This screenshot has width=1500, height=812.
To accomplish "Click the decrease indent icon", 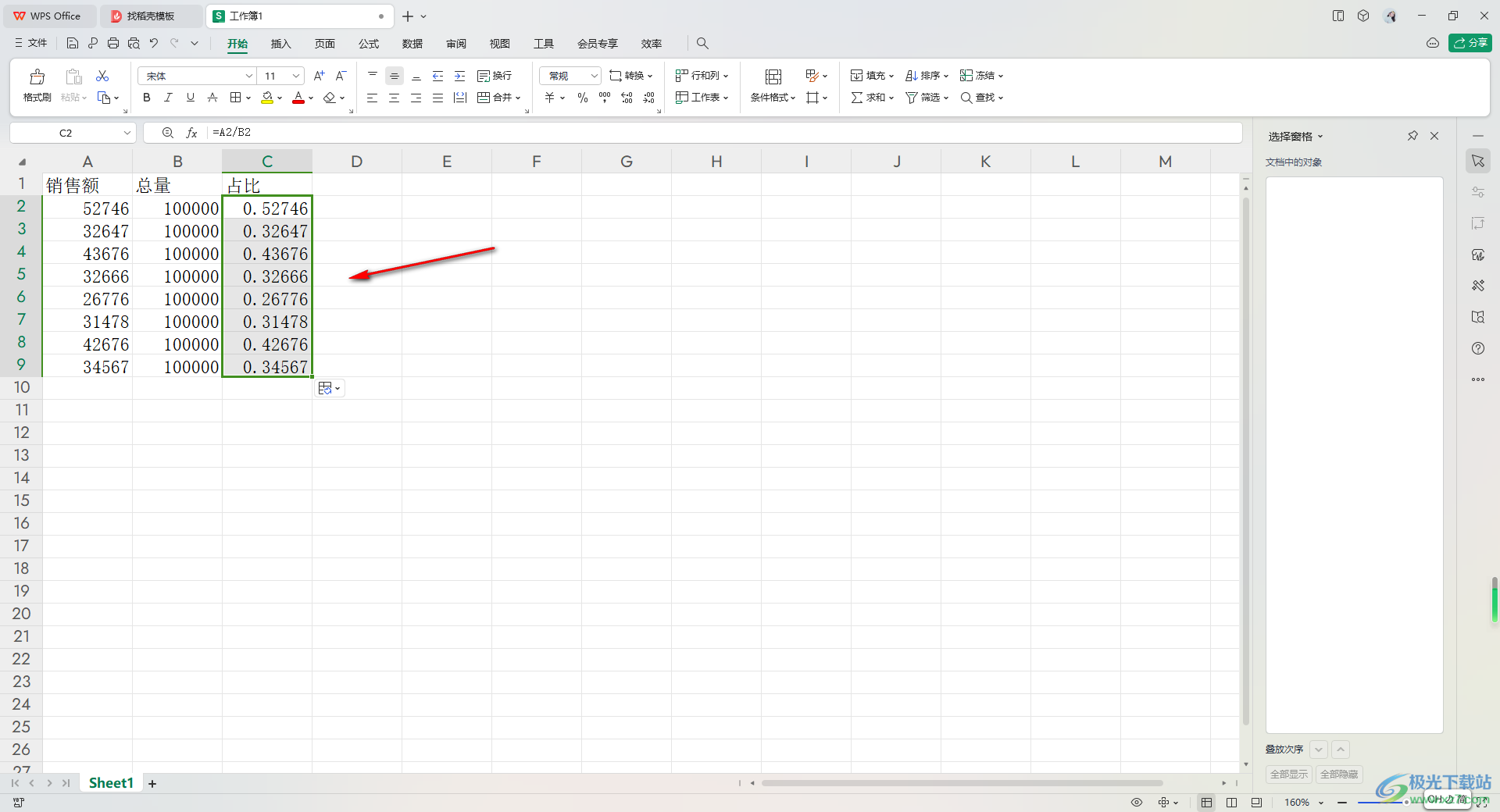I will pos(438,76).
